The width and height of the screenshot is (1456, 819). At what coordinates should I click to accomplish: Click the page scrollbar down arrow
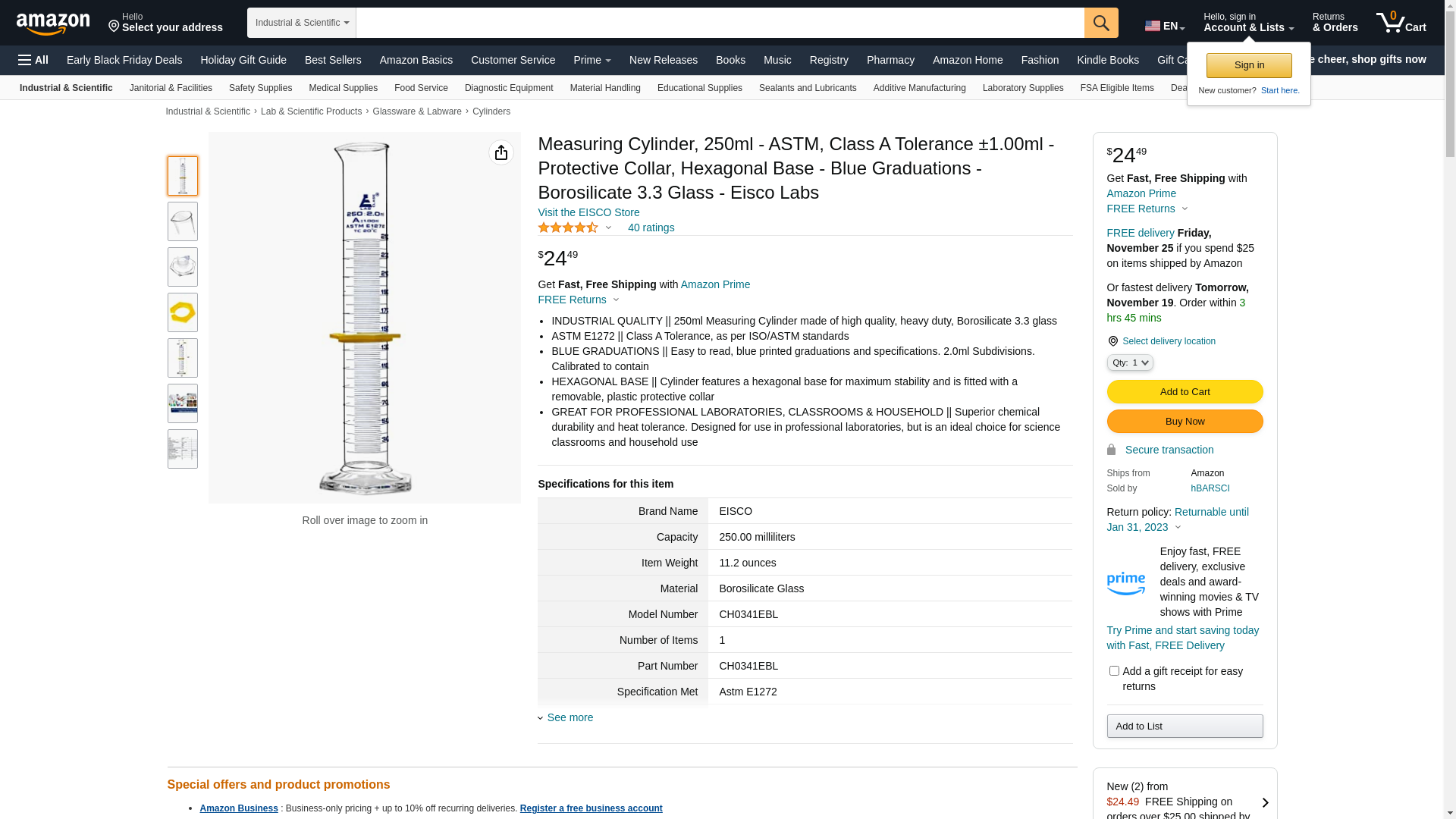click(x=1450, y=813)
